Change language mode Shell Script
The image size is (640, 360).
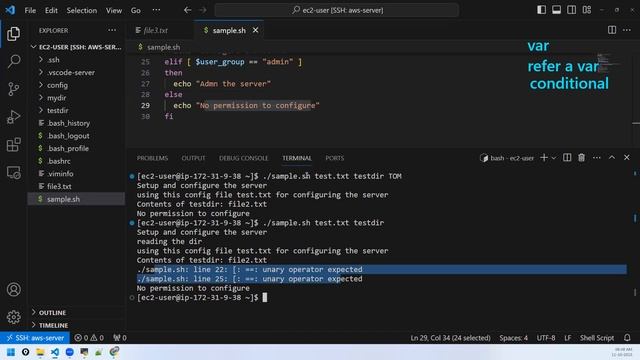[597, 338]
